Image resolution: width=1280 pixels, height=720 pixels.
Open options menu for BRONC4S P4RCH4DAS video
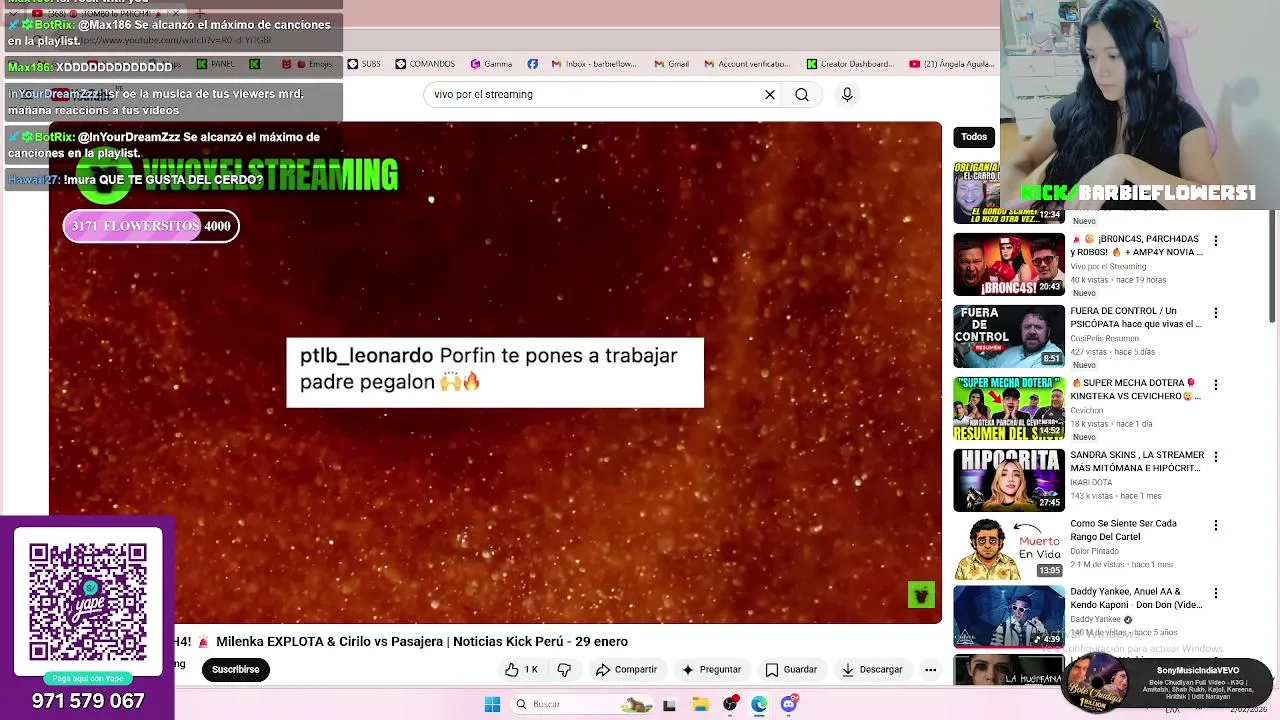pos(1216,241)
